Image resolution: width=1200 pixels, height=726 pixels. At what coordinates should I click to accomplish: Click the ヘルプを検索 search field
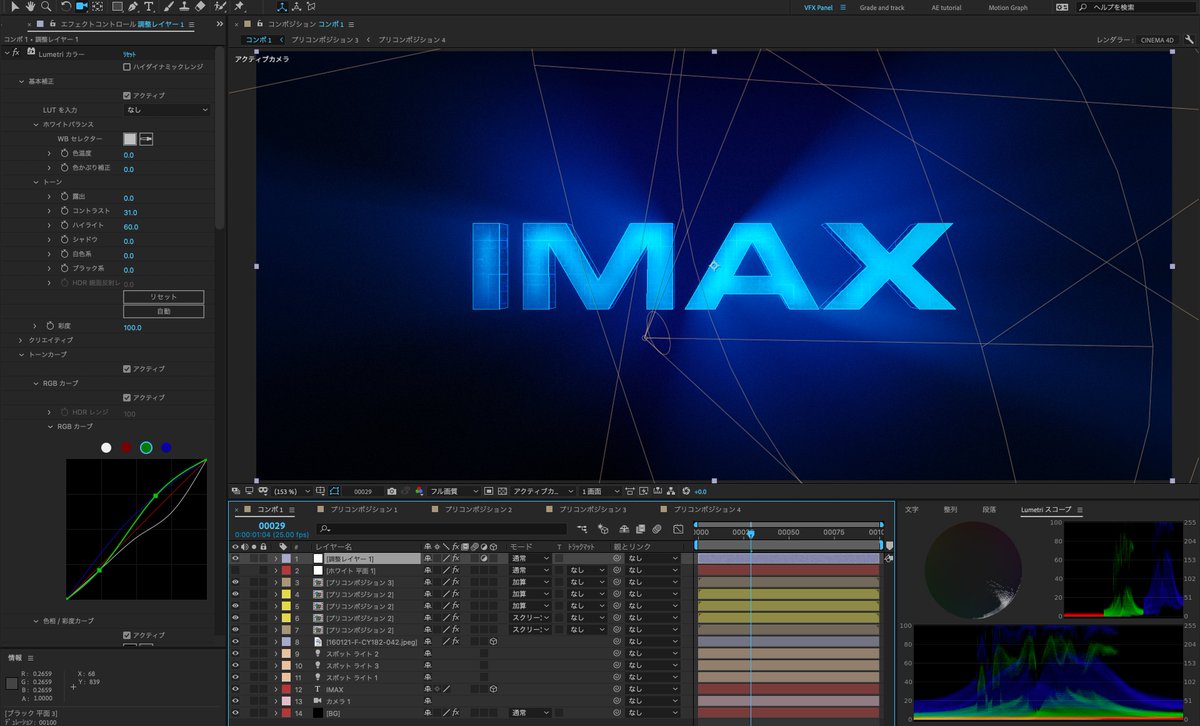1137,7
